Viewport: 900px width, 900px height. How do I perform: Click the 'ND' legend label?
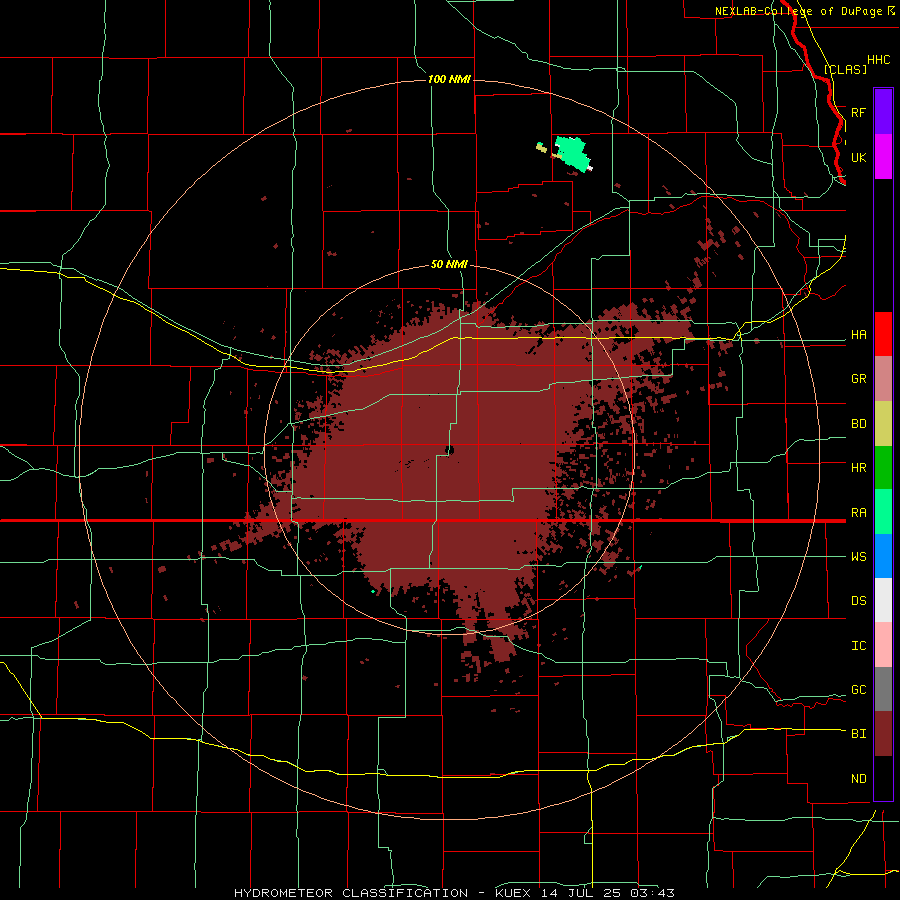[858, 779]
